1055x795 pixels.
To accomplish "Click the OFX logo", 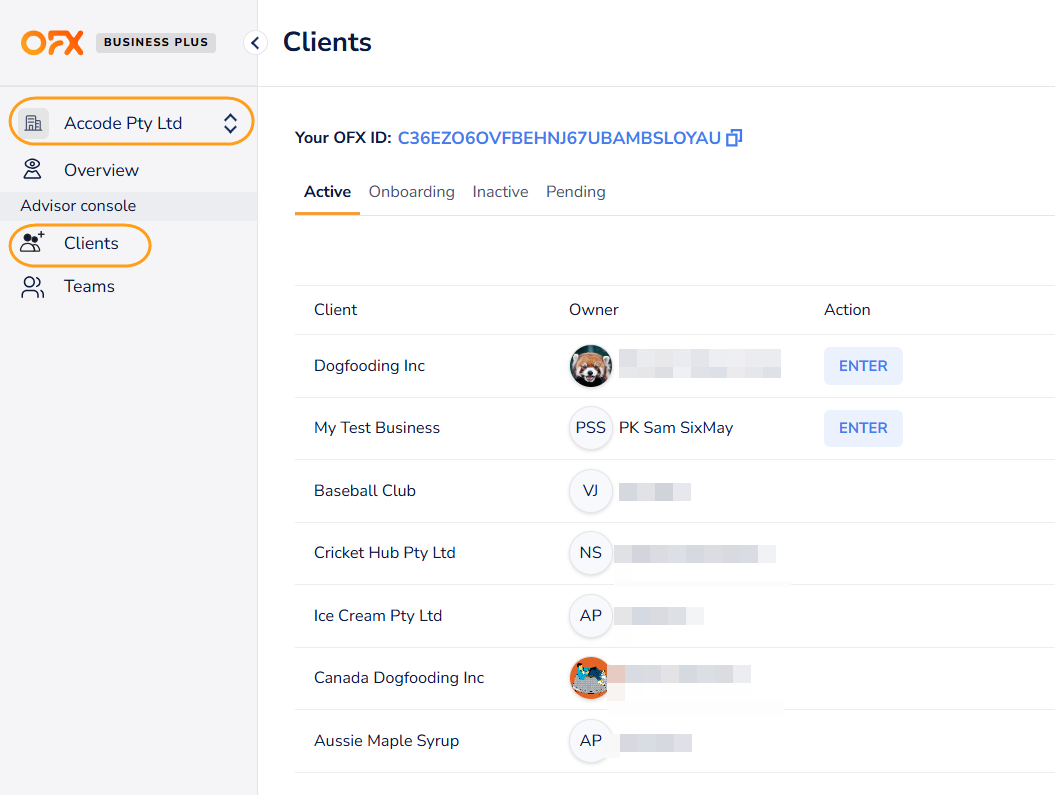I will 52,42.
